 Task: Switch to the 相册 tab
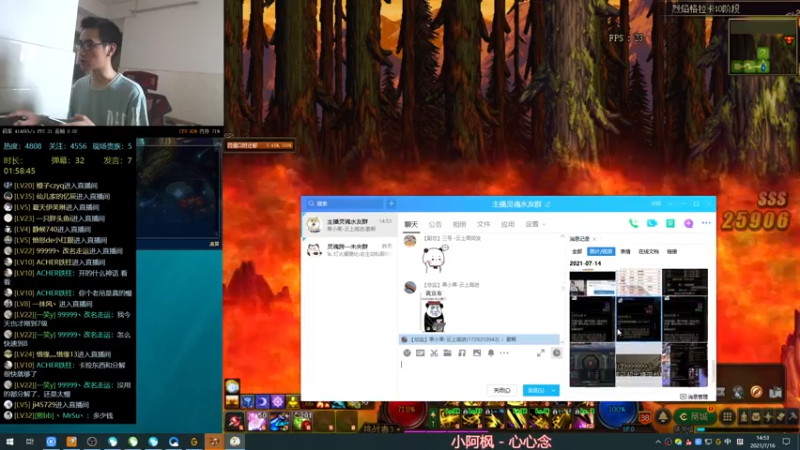pos(459,224)
